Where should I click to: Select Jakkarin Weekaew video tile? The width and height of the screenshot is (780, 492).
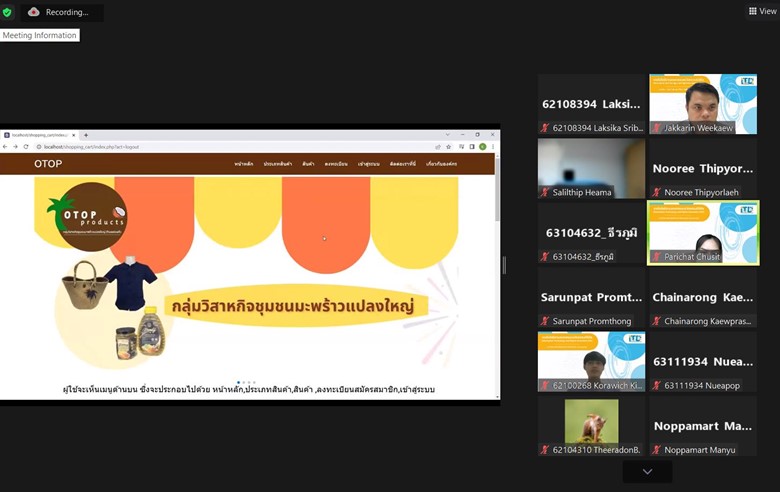coord(703,104)
